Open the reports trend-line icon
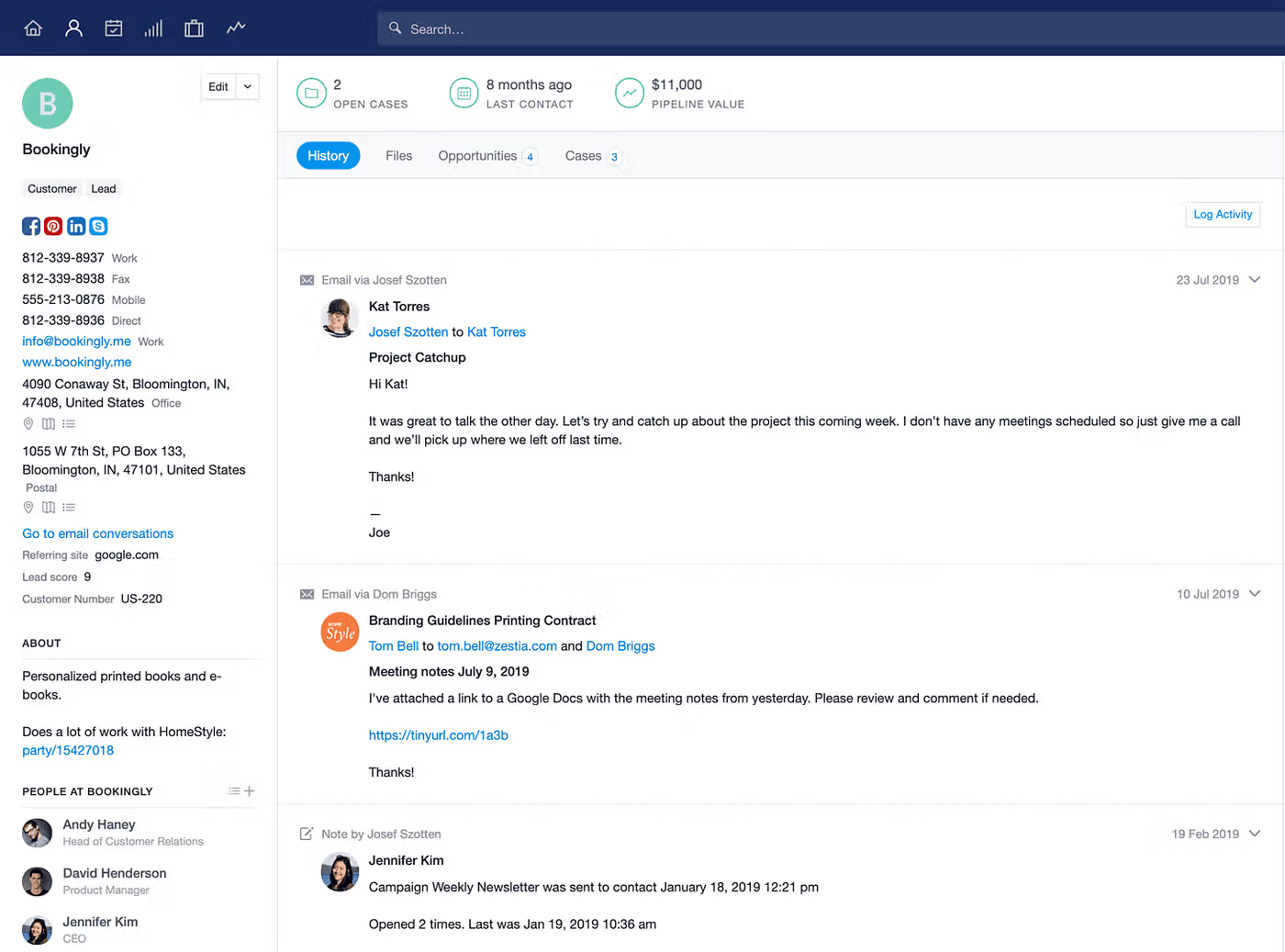Image resolution: width=1285 pixels, height=952 pixels. (236, 28)
